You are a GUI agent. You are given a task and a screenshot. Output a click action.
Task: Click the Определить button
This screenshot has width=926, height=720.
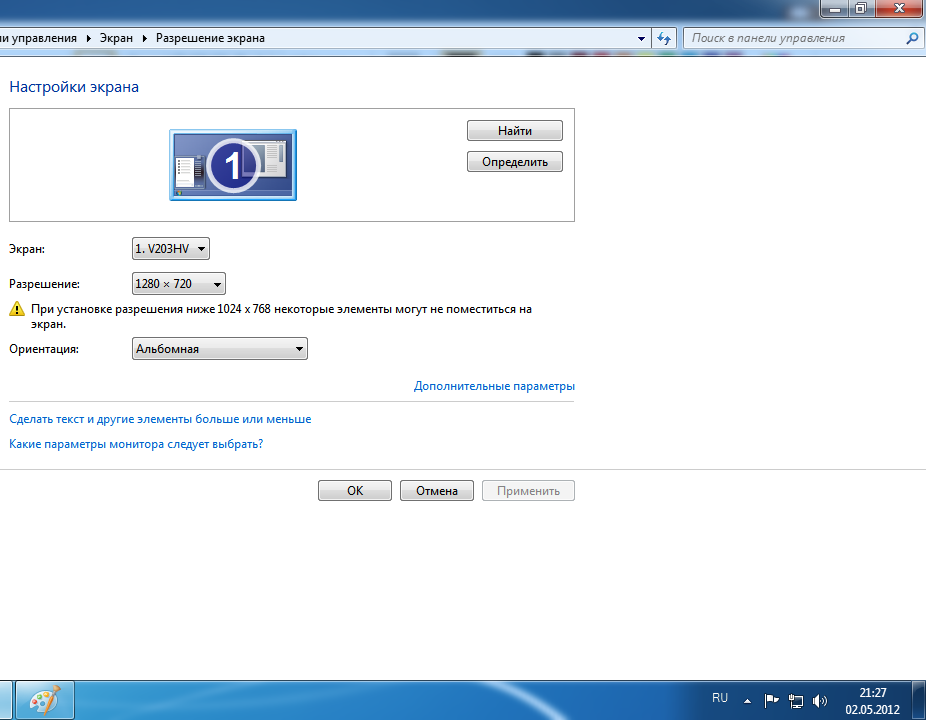coord(514,162)
